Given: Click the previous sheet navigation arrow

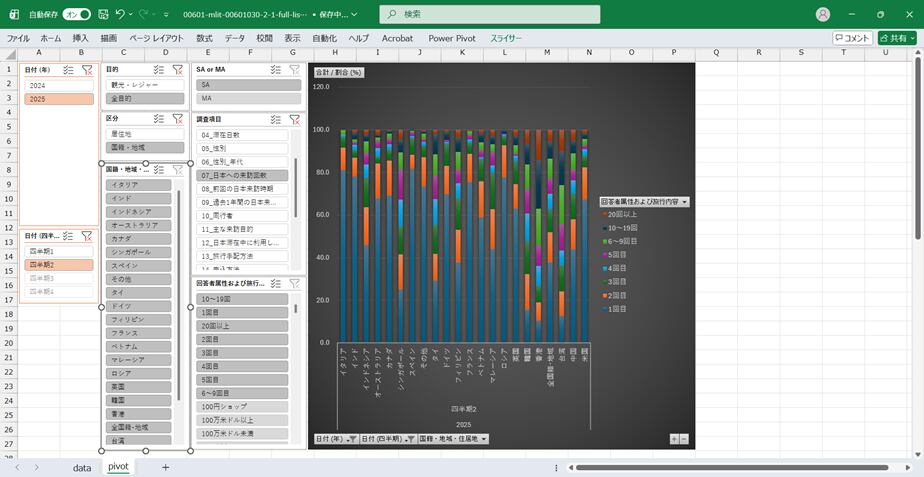Looking at the screenshot, I should (17, 468).
